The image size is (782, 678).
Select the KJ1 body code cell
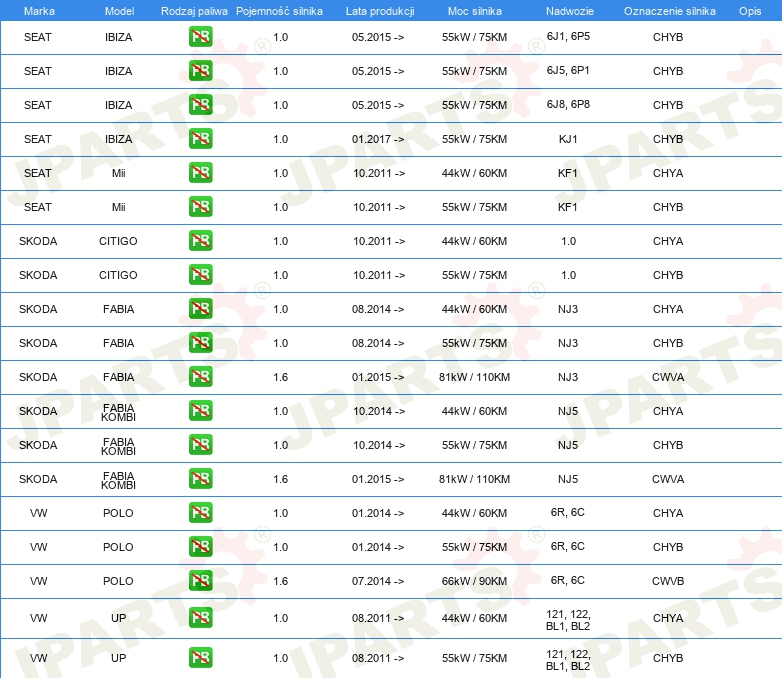tap(568, 139)
